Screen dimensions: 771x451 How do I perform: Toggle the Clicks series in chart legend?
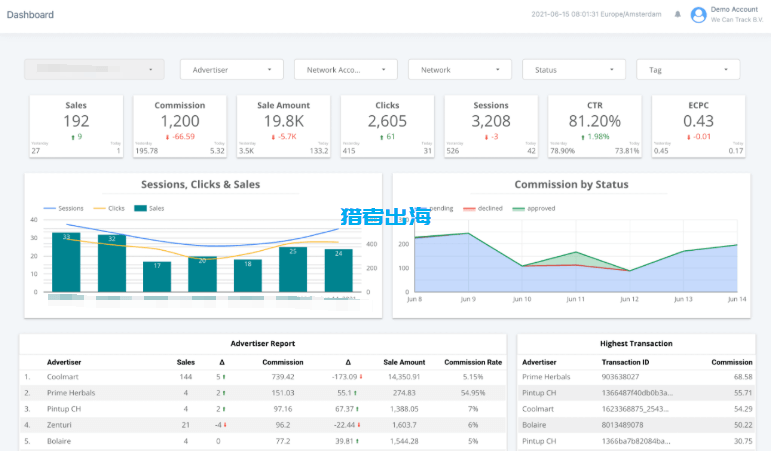pos(110,208)
